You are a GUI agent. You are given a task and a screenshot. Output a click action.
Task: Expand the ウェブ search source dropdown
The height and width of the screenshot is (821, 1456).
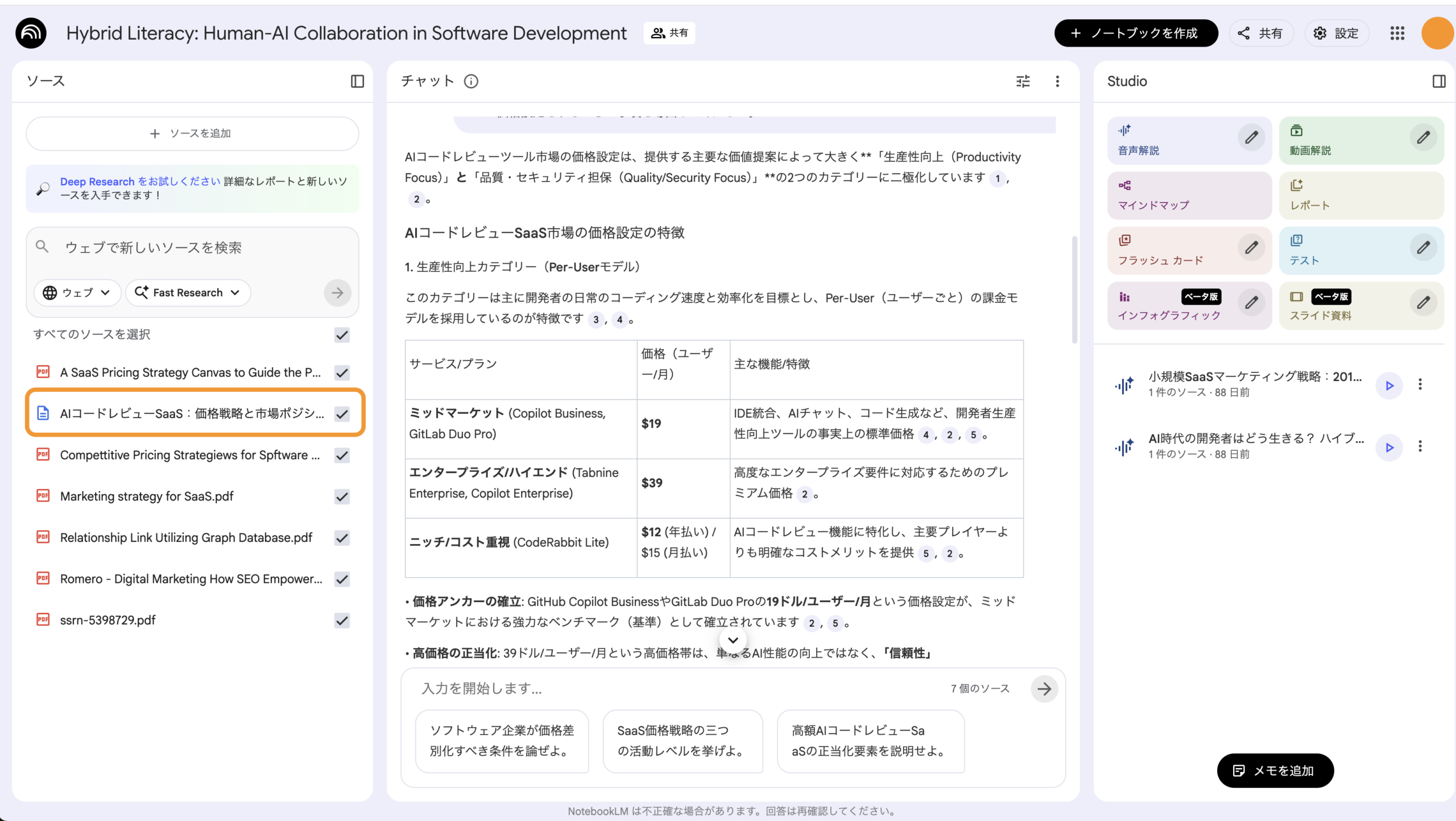[x=77, y=292]
